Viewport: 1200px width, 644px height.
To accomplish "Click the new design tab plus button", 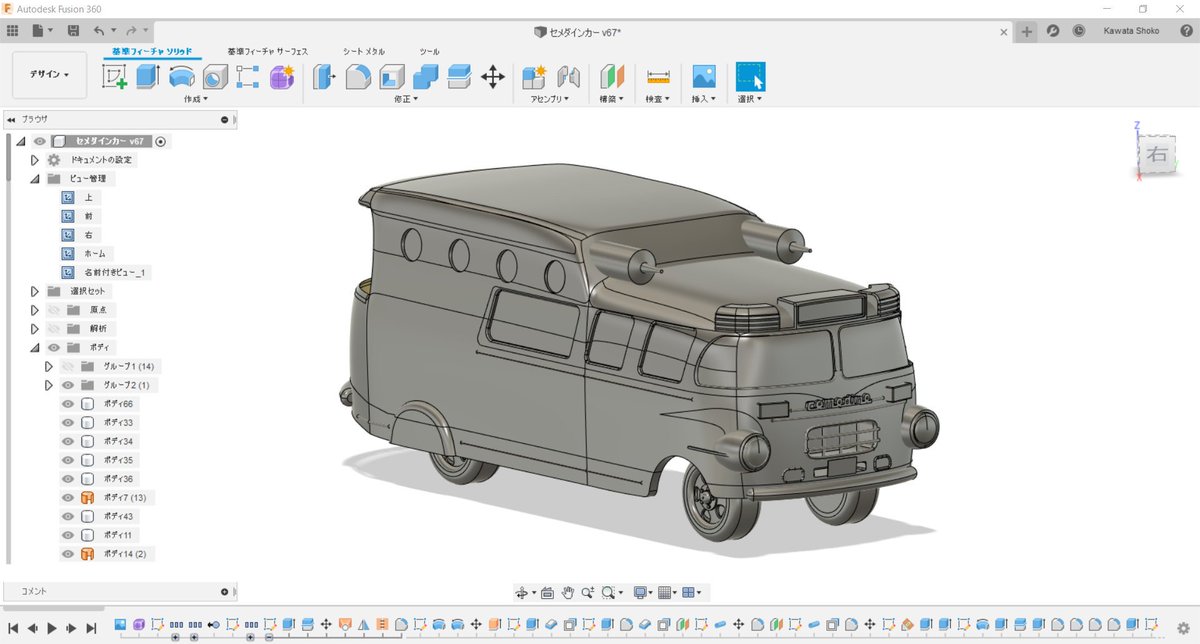I will (1027, 31).
